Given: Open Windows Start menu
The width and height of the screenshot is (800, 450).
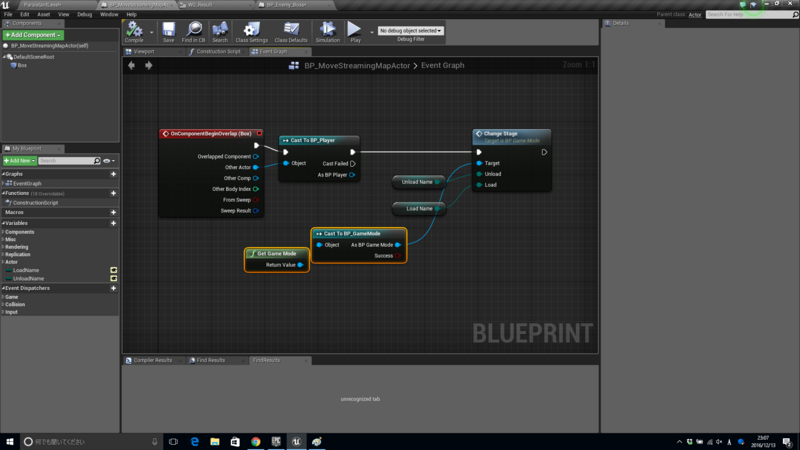Looking at the screenshot, I should [x=9, y=442].
